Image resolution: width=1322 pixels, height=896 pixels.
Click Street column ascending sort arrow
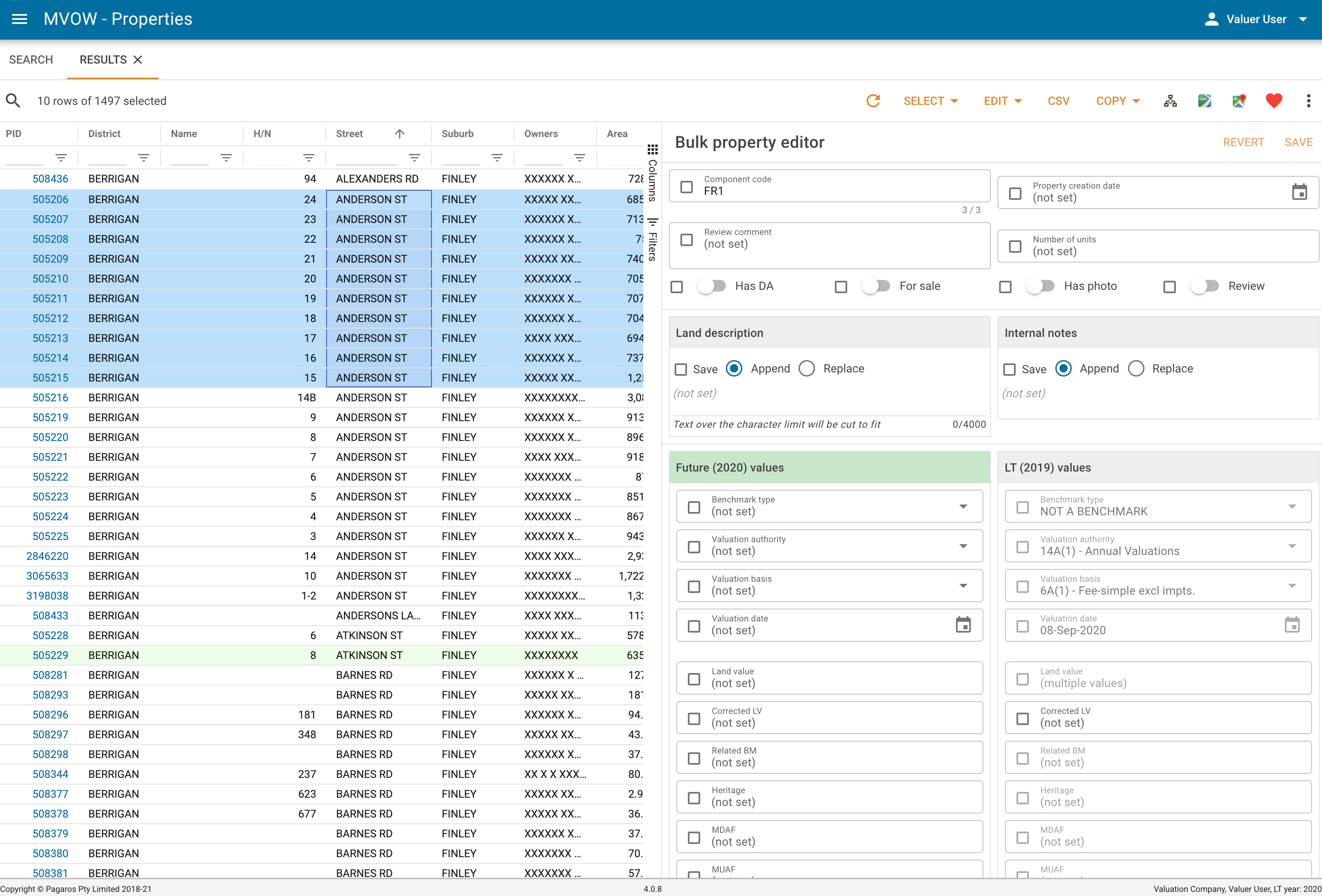coord(399,134)
